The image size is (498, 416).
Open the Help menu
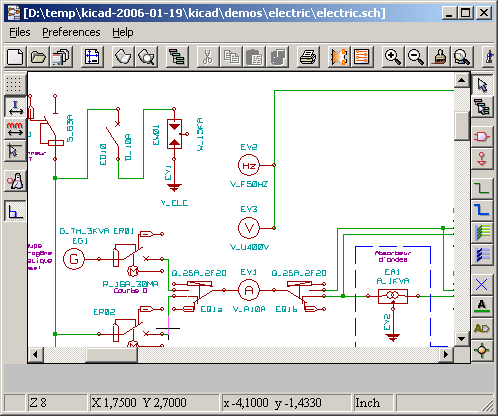coord(122,32)
